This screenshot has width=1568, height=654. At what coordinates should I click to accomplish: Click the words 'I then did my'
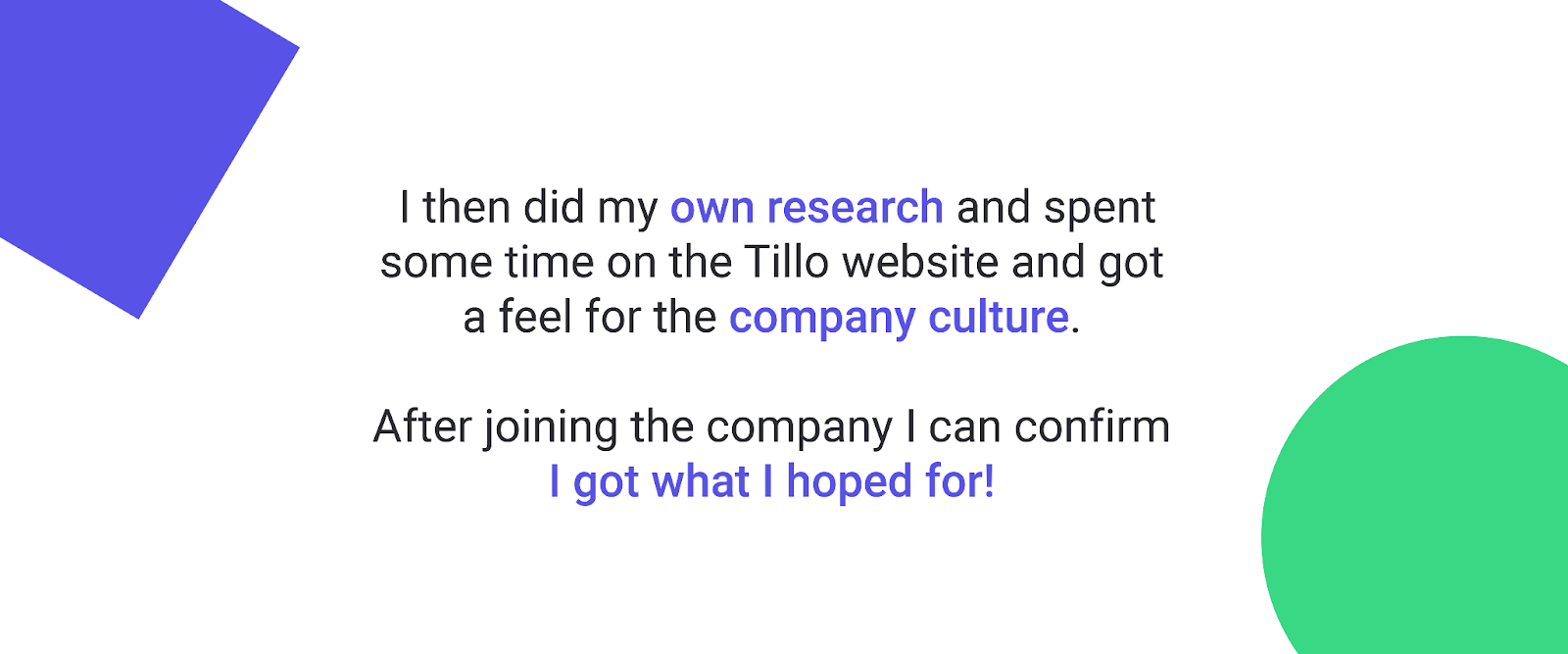(x=528, y=210)
